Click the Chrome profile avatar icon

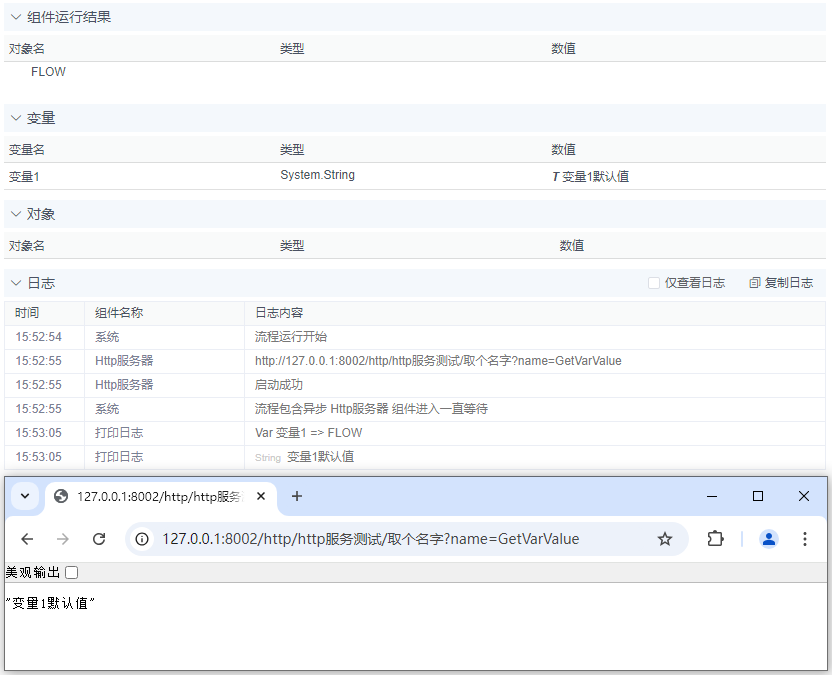coord(768,538)
